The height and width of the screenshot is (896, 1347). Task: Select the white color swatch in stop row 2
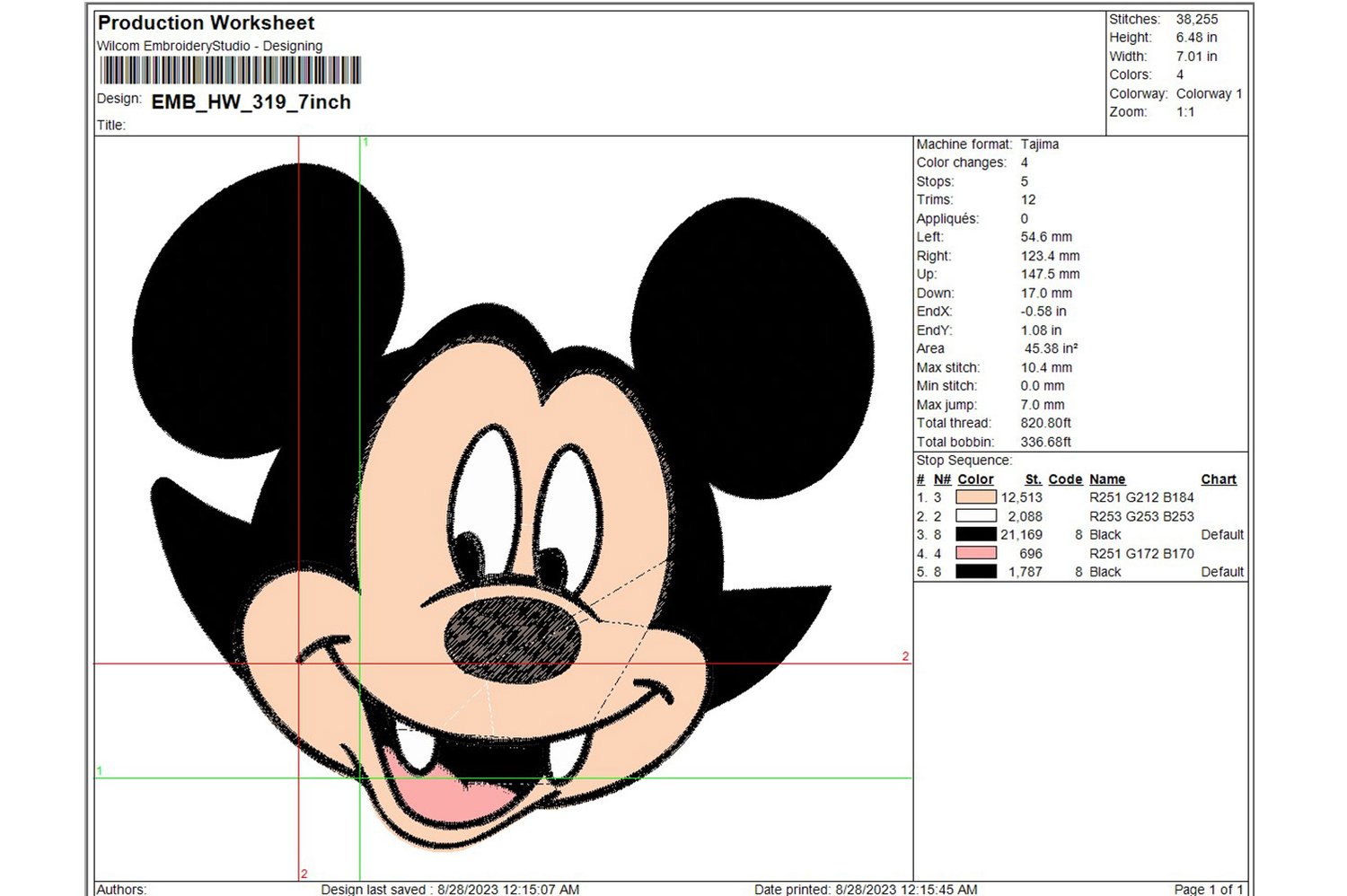[x=976, y=516]
